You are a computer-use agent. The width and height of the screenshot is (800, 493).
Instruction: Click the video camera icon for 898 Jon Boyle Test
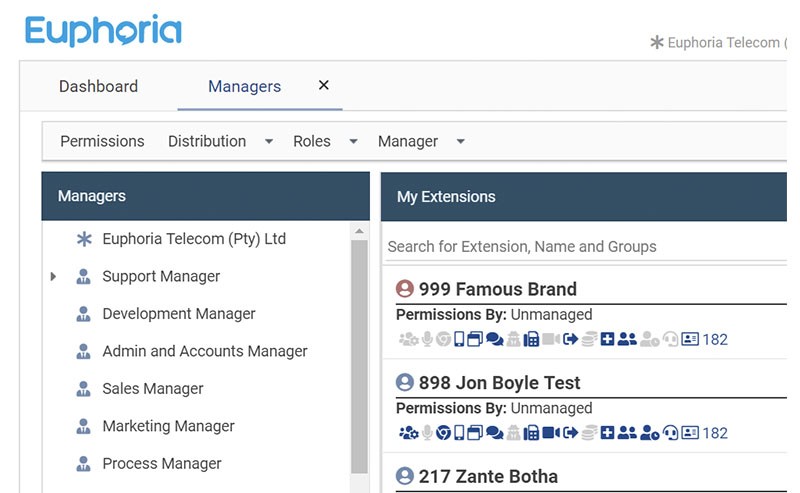pos(551,433)
